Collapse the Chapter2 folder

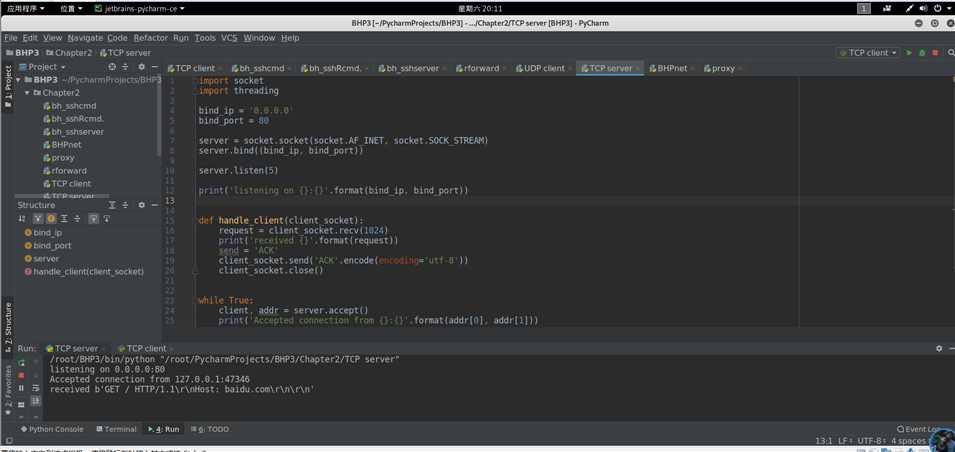[x=27, y=93]
